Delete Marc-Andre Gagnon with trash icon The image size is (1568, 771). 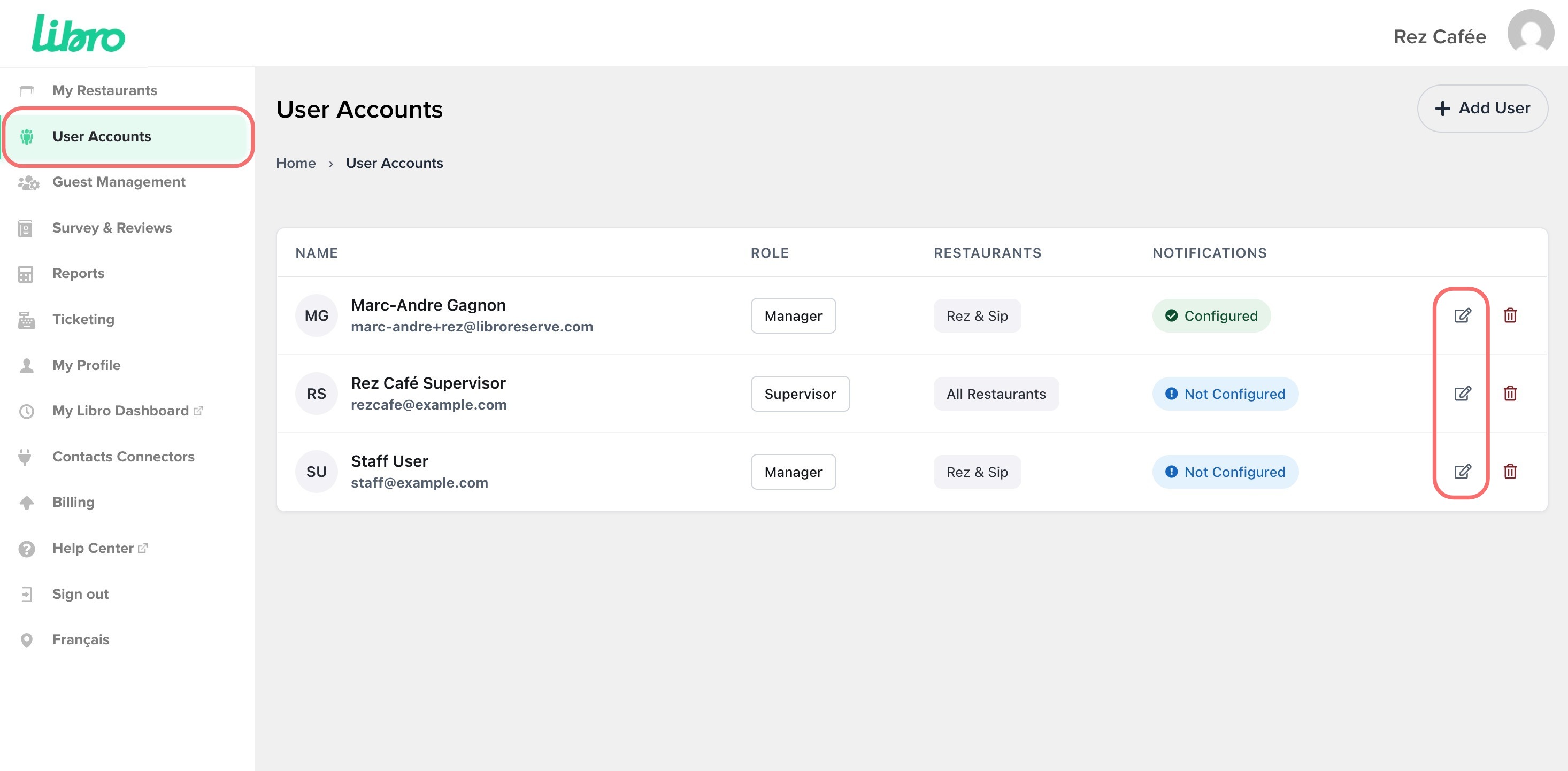tap(1510, 315)
